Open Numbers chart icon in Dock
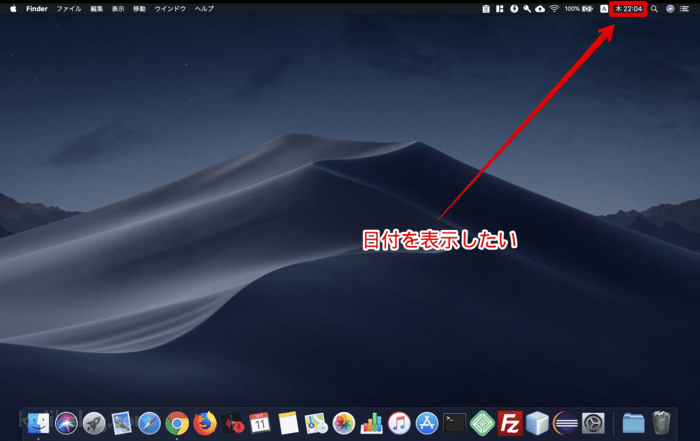This screenshot has width=700, height=441. (x=371, y=423)
